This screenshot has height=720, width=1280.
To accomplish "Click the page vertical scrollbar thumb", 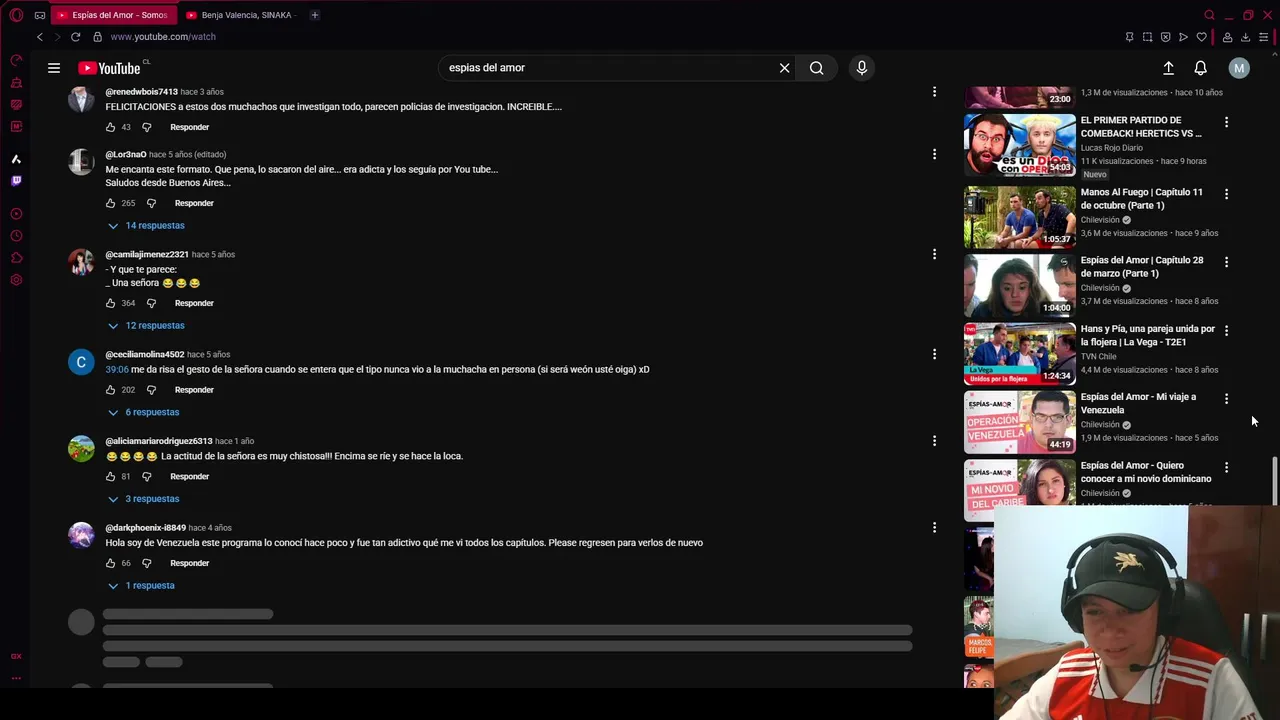I will [x=1274, y=481].
